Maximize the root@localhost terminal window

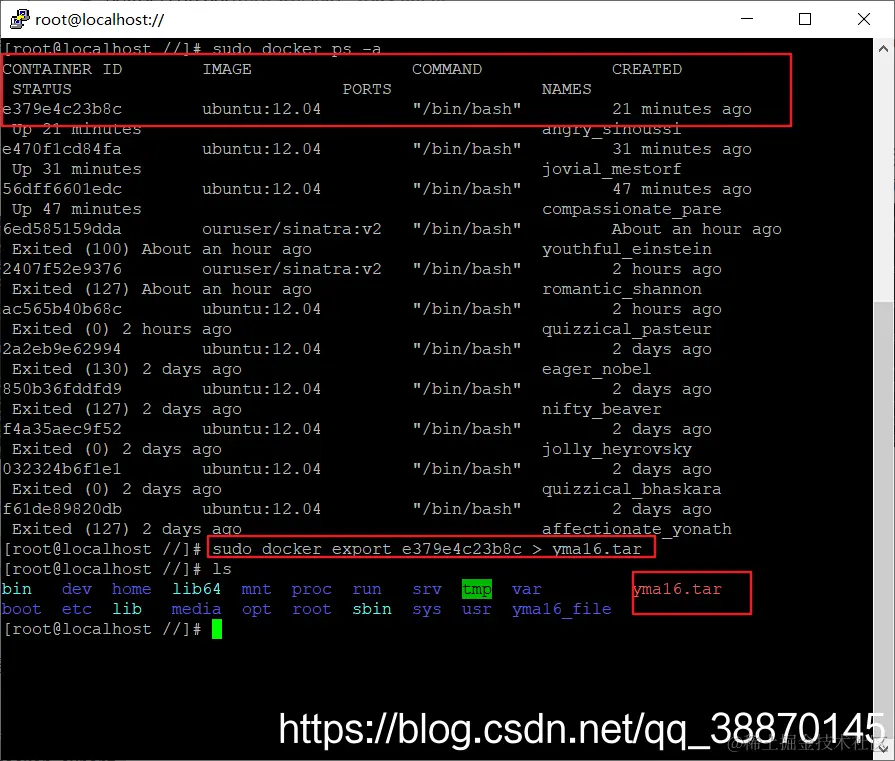[805, 19]
